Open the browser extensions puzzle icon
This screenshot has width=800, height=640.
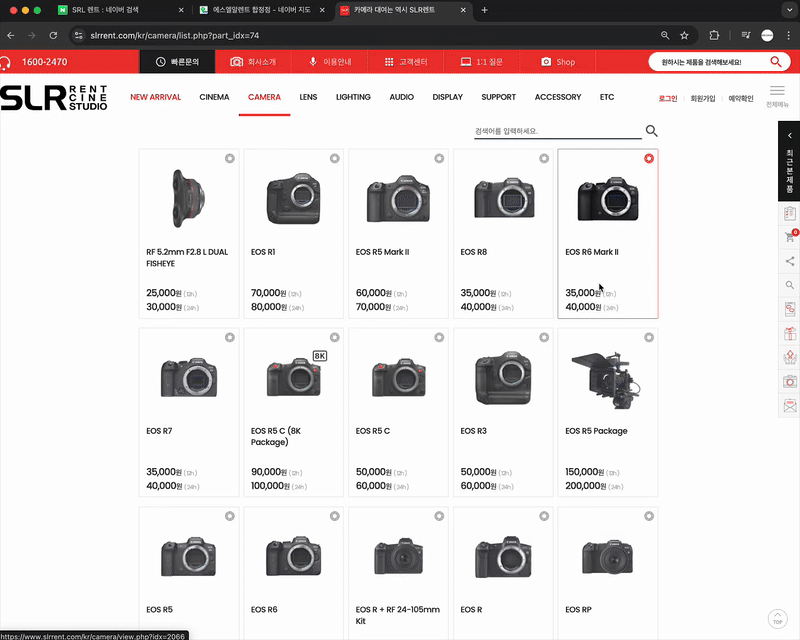714,35
